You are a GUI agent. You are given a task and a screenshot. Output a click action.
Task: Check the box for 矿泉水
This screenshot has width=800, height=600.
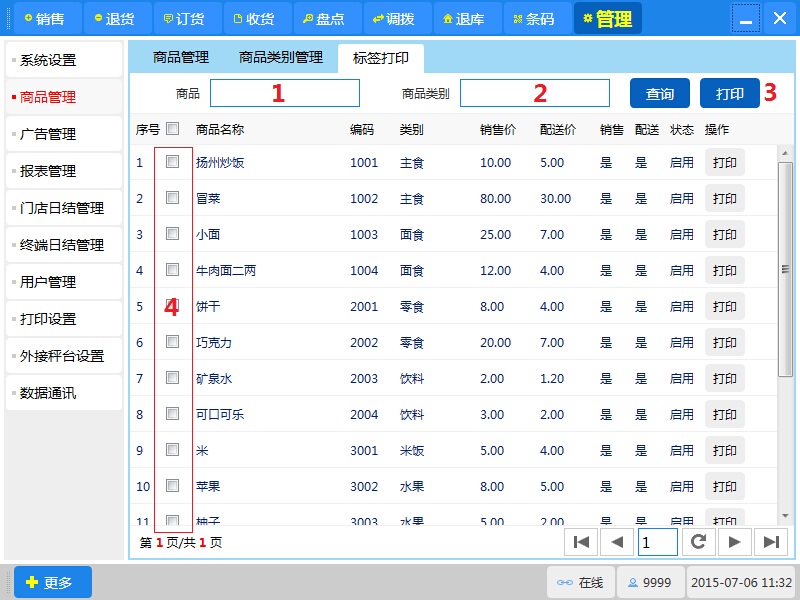[172, 378]
